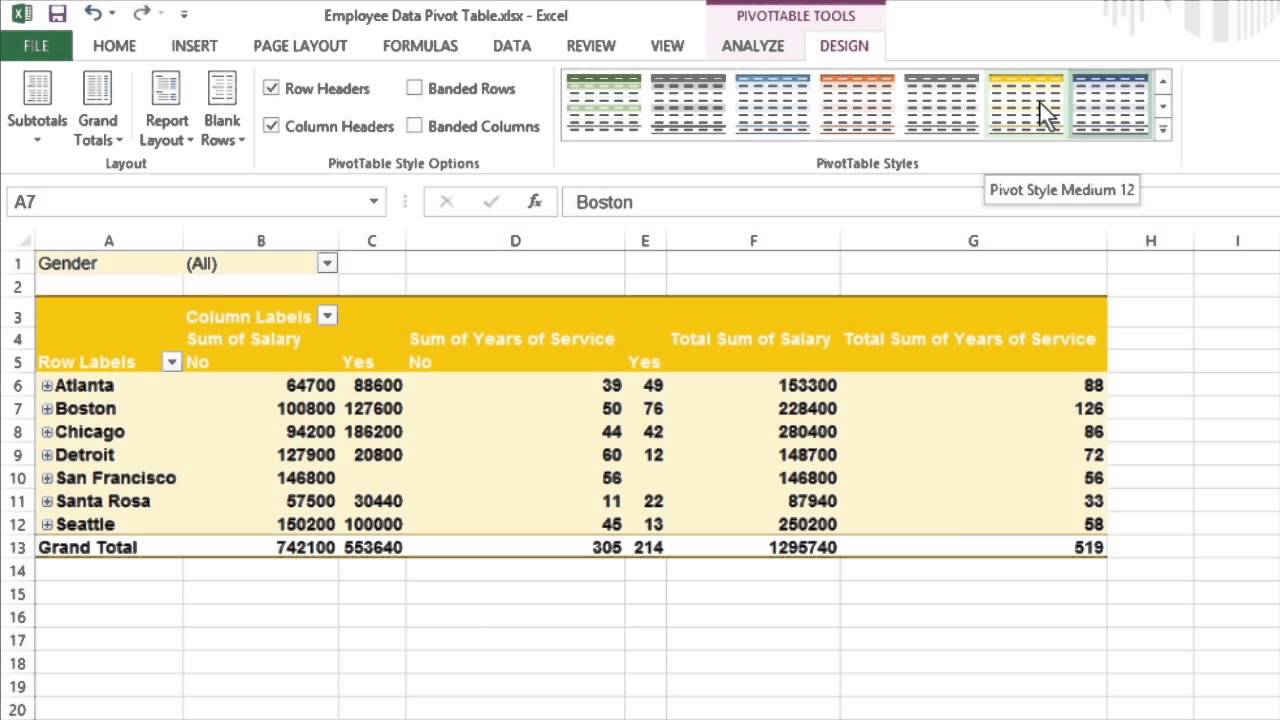Viewport: 1280px width, 720px height.
Task: Apply the green pivot style thumbnail
Action: point(604,104)
